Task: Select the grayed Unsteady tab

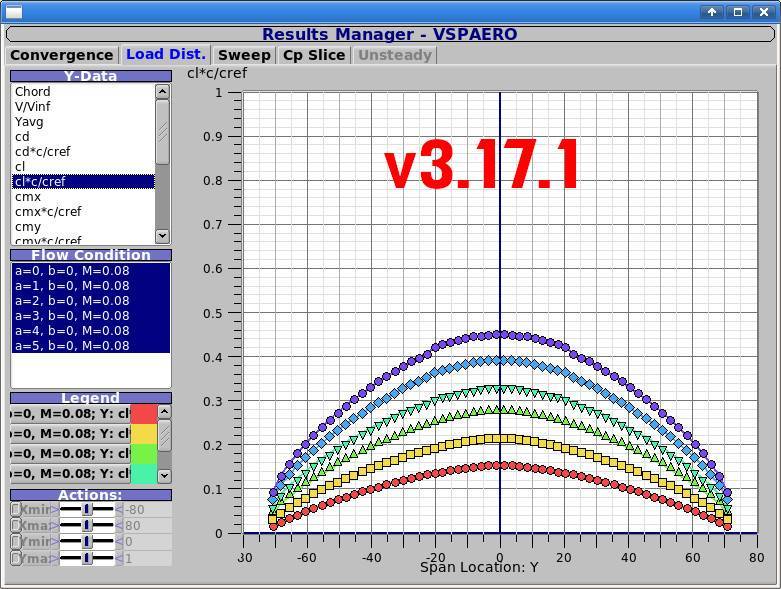Action: click(394, 55)
